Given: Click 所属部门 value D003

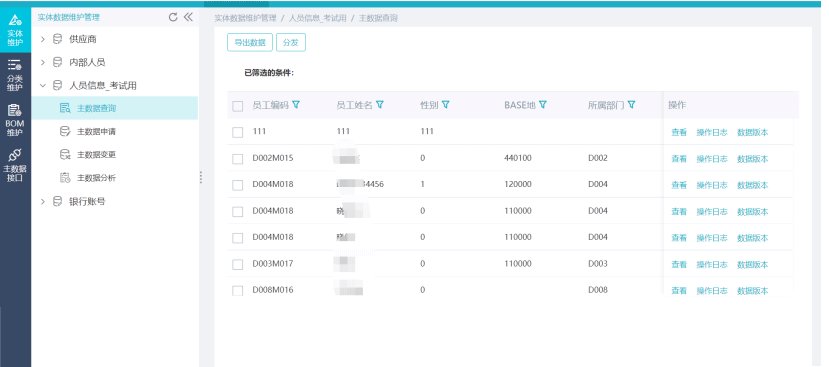Looking at the screenshot, I should coord(598,263).
